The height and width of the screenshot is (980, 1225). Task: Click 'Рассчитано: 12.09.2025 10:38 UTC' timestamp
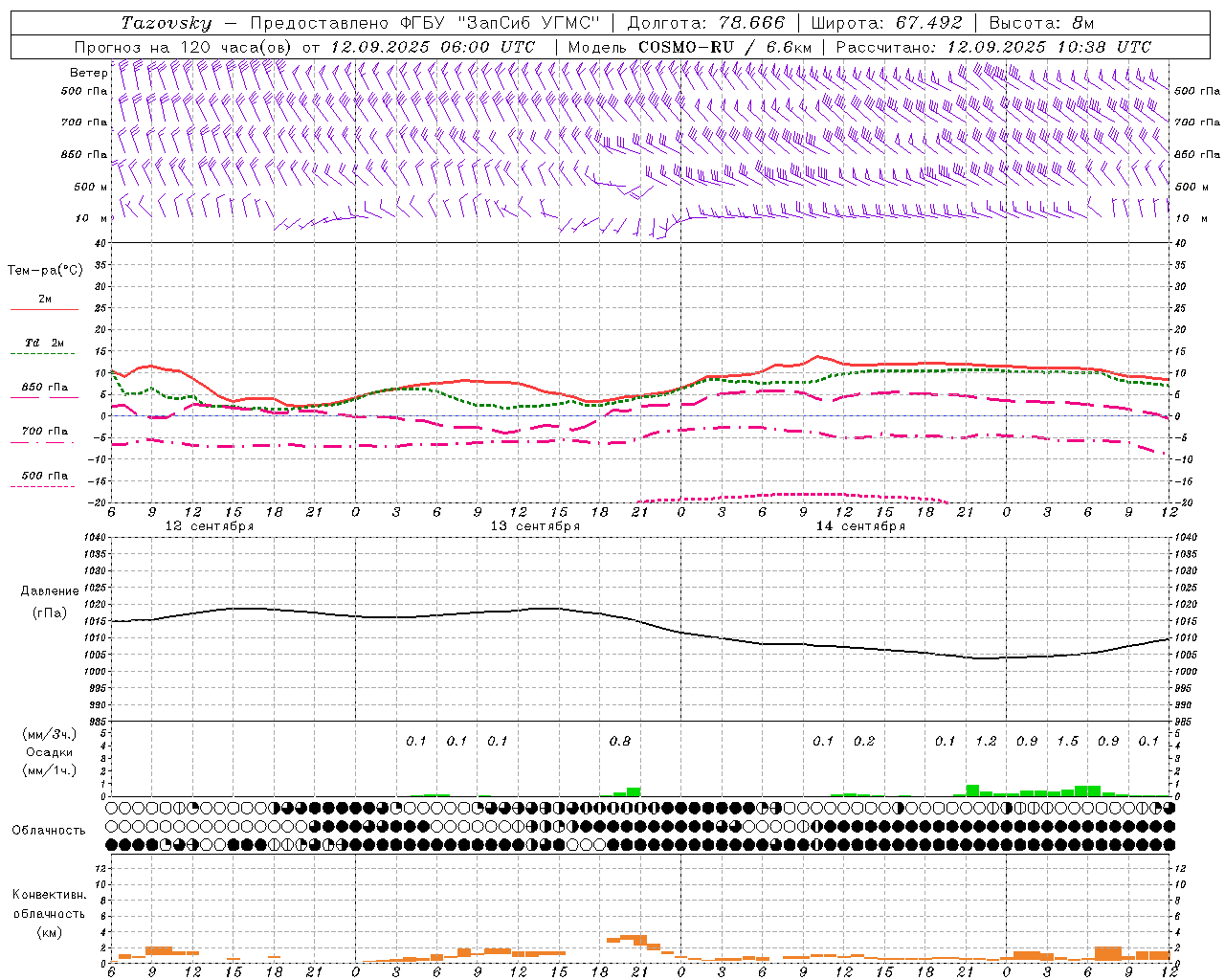tap(993, 47)
